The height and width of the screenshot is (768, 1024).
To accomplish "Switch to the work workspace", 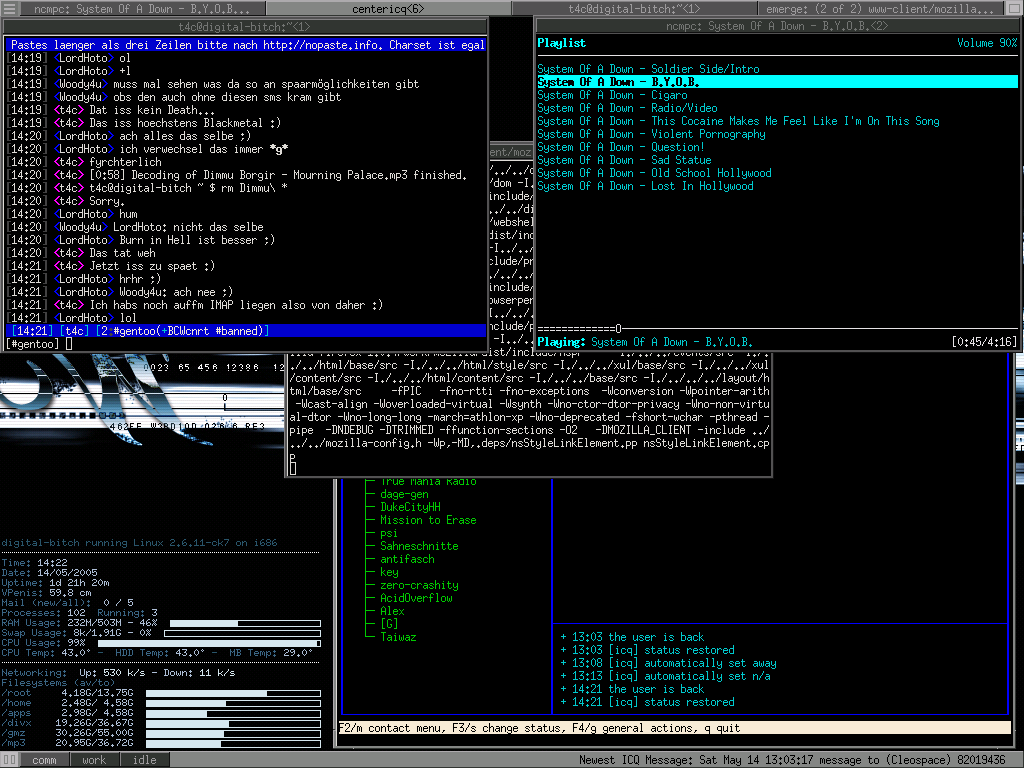I will pos(94,760).
